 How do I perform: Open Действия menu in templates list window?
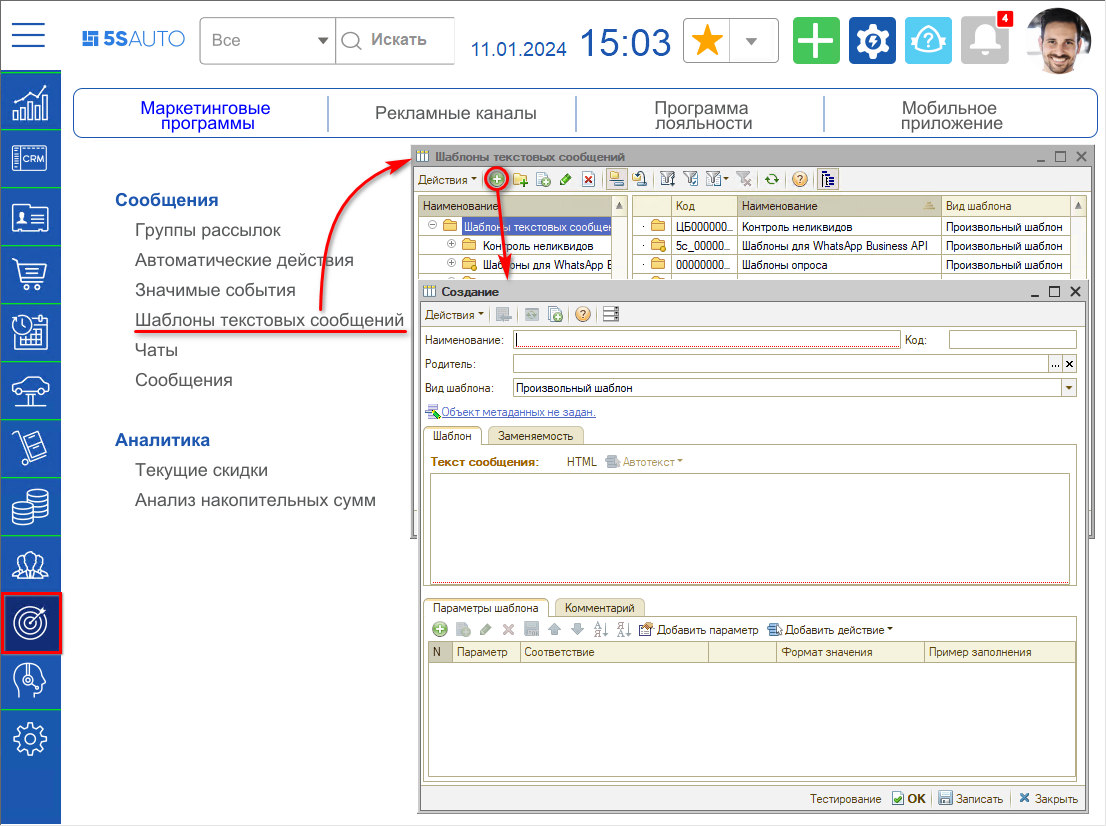pos(447,179)
